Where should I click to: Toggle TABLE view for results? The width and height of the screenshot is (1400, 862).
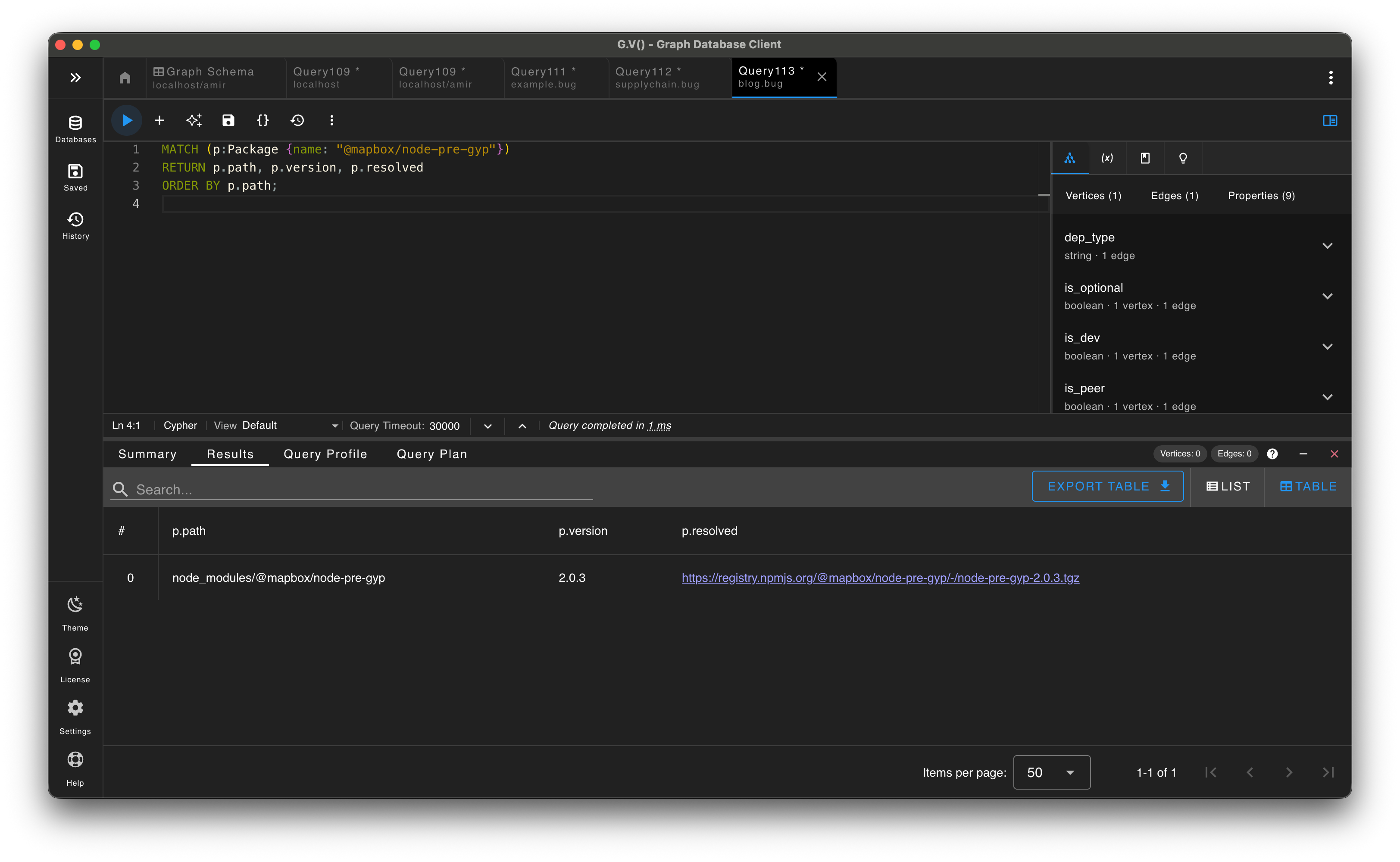click(1307, 486)
